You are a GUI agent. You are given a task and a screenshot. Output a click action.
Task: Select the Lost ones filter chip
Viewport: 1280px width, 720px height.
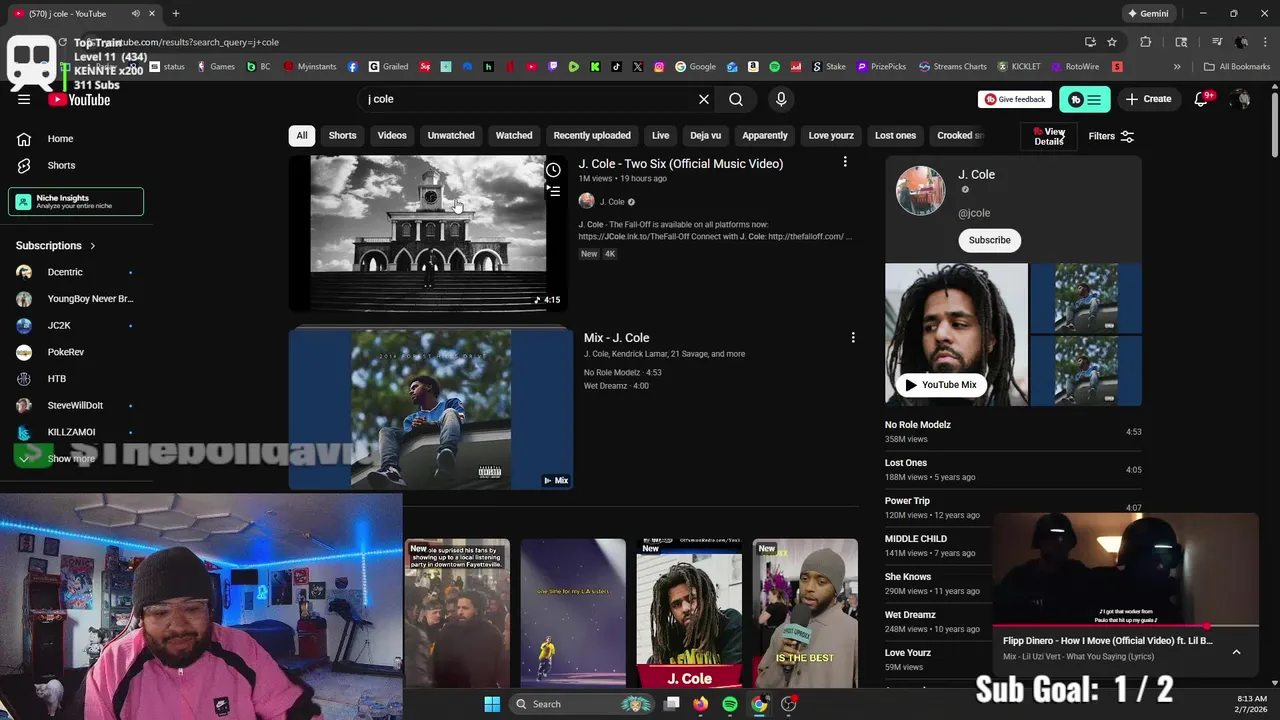click(x=895, y=135)
